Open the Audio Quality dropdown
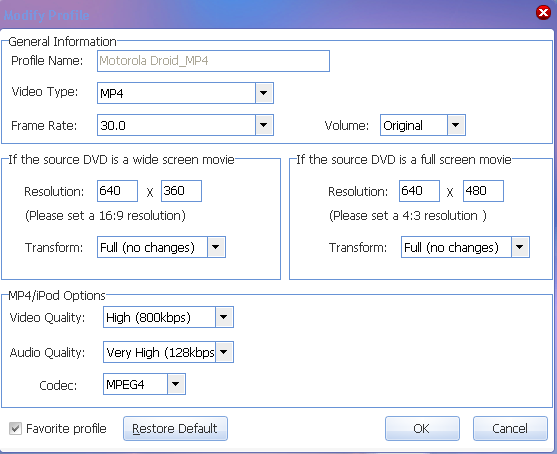Image resolution: width=557 pixels, height=454 pixels. pos(224,352)
